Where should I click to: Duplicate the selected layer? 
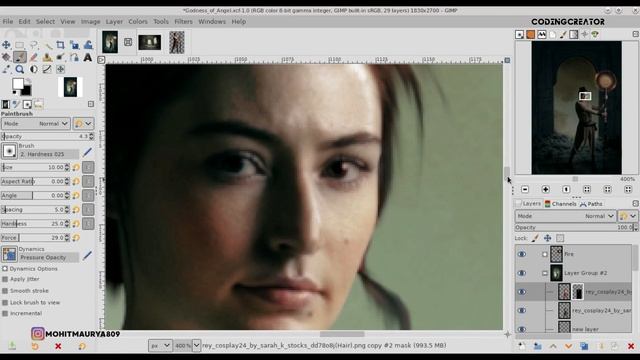(x=584, y=346)
